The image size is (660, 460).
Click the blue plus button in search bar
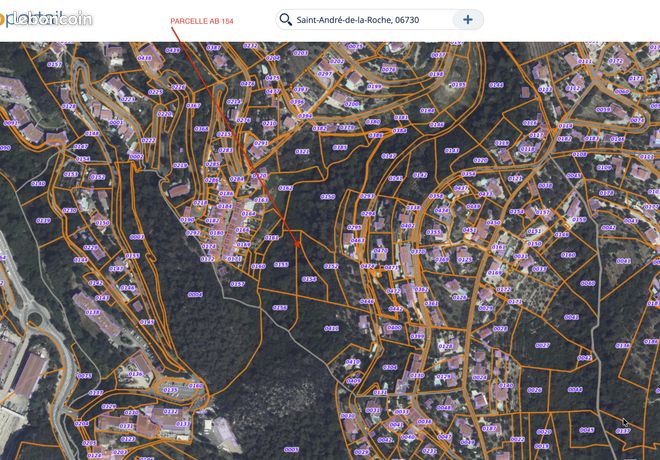pyautogui.click(x=468, y=19)
